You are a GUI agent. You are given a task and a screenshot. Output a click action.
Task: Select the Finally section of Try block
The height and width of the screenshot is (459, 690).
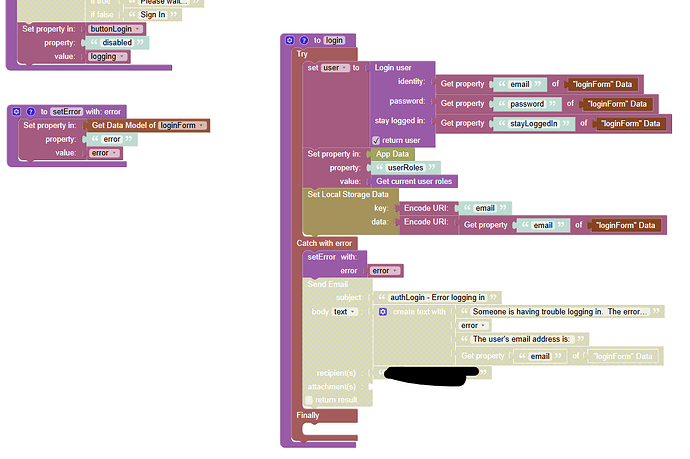[x=308, y=414]
